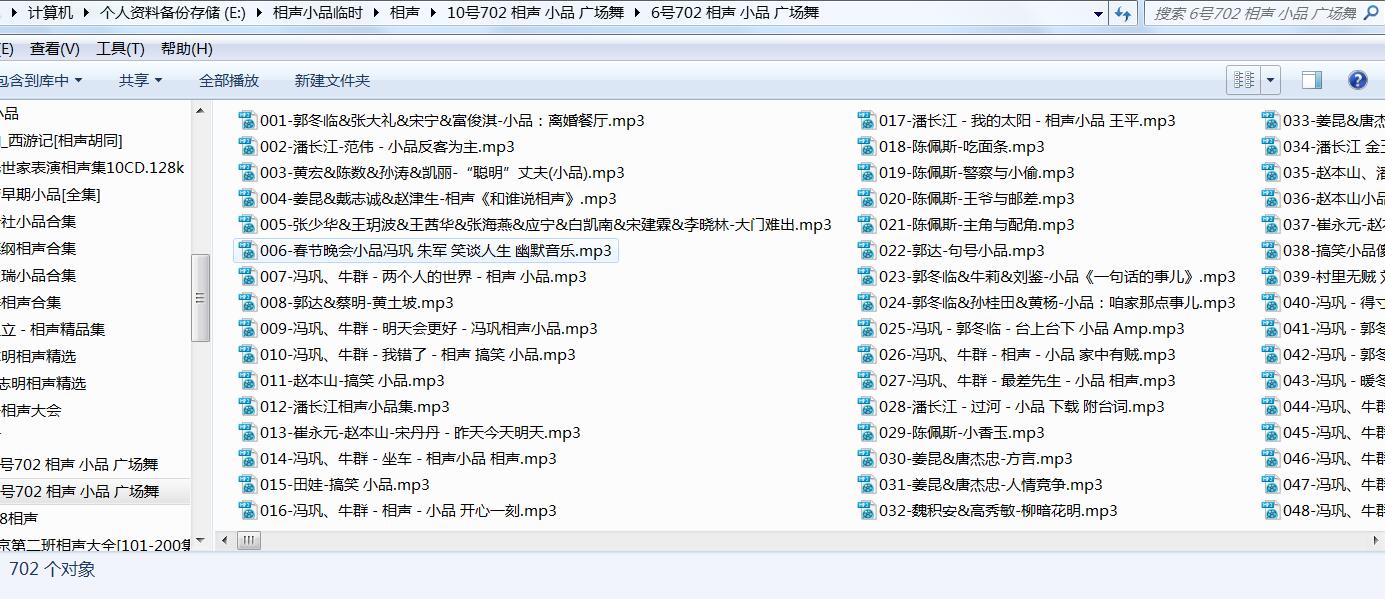The width and height of the screenshot is (1385, 599).
Task: Expand breadcrumb arrow after 计算机
Action: 86,13
